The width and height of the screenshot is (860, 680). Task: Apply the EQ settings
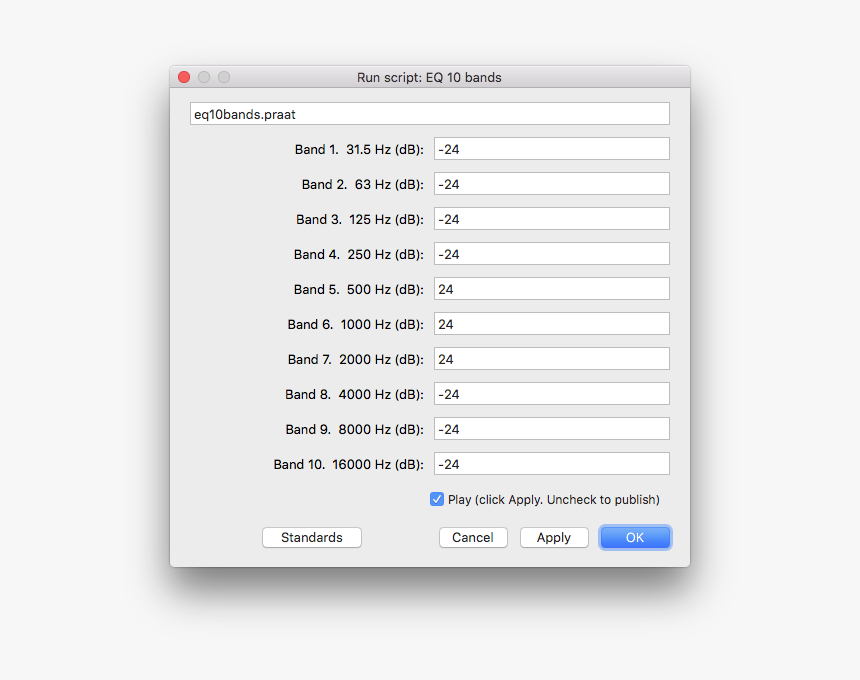(x=554, y=537)
